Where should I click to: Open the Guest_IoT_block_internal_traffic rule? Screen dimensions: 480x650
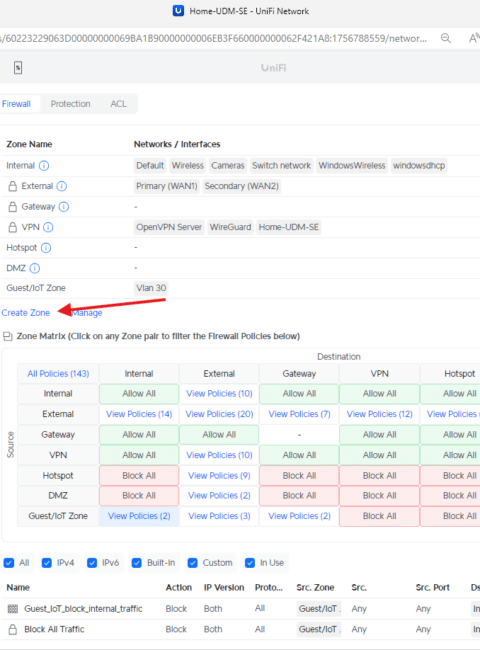point(83,609)
